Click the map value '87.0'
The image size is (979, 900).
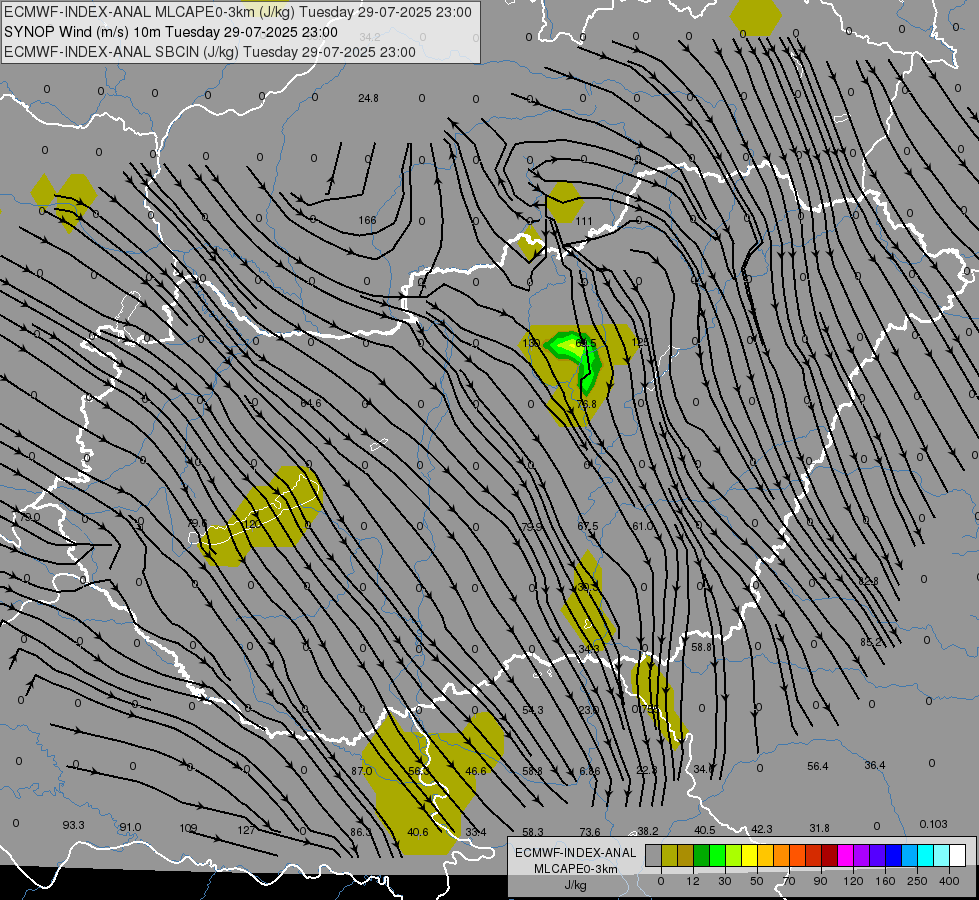pos(362,771)
